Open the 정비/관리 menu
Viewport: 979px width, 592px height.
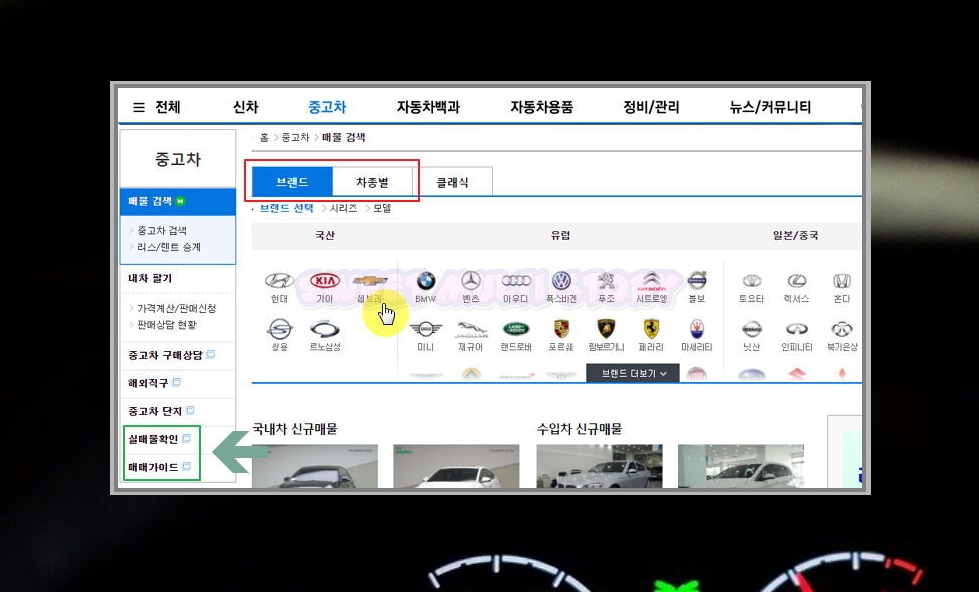click(x=651, y=107)
